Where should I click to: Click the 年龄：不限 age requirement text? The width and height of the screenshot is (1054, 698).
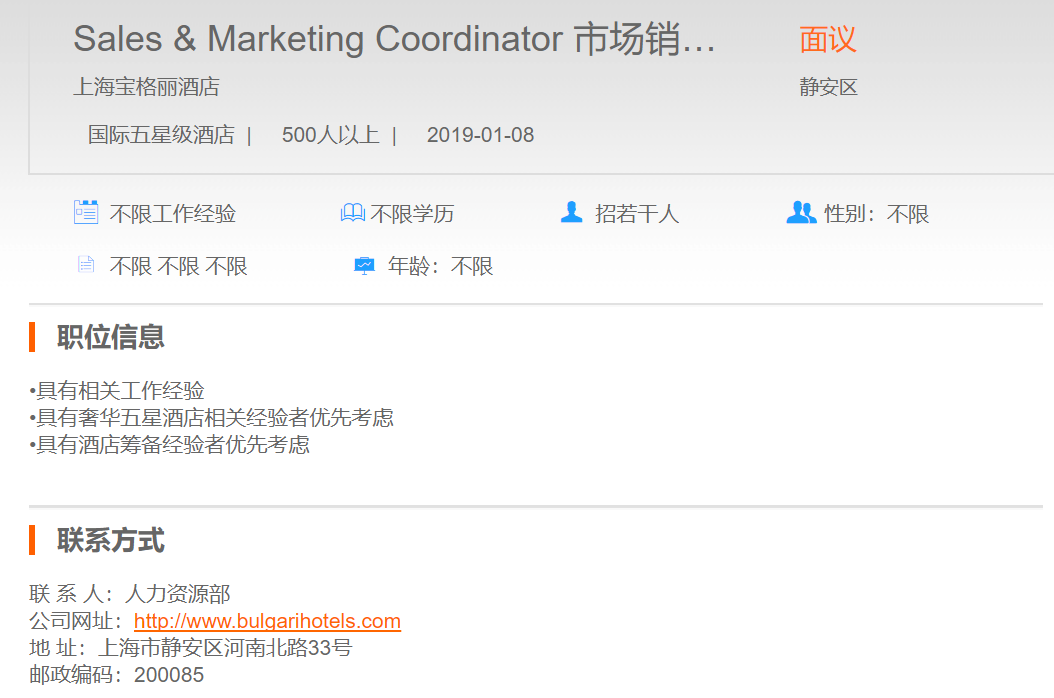tap(440, 267)
